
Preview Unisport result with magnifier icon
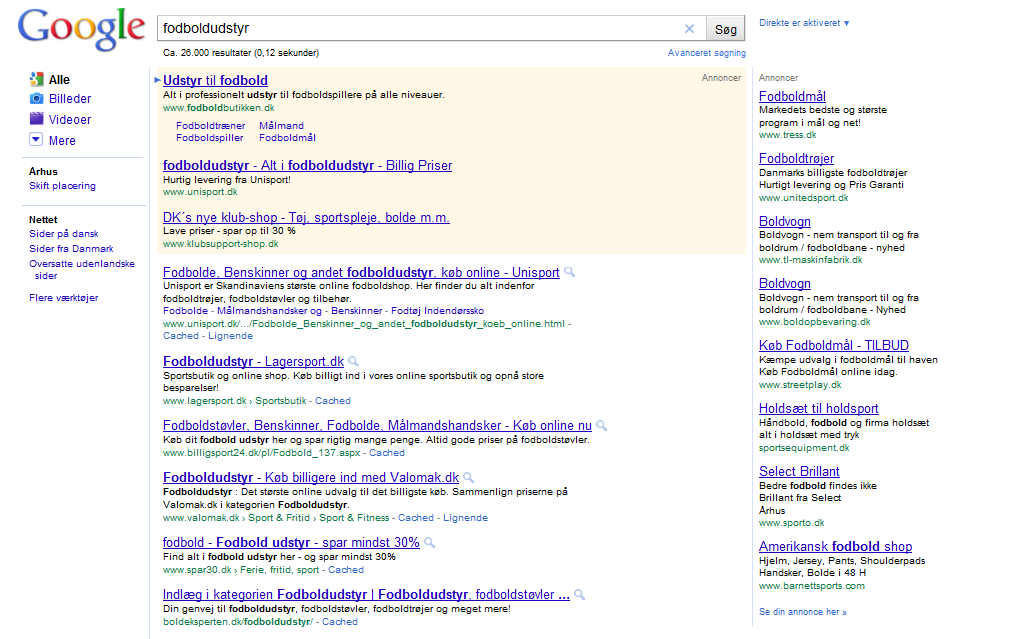click(x=569, y=272)
